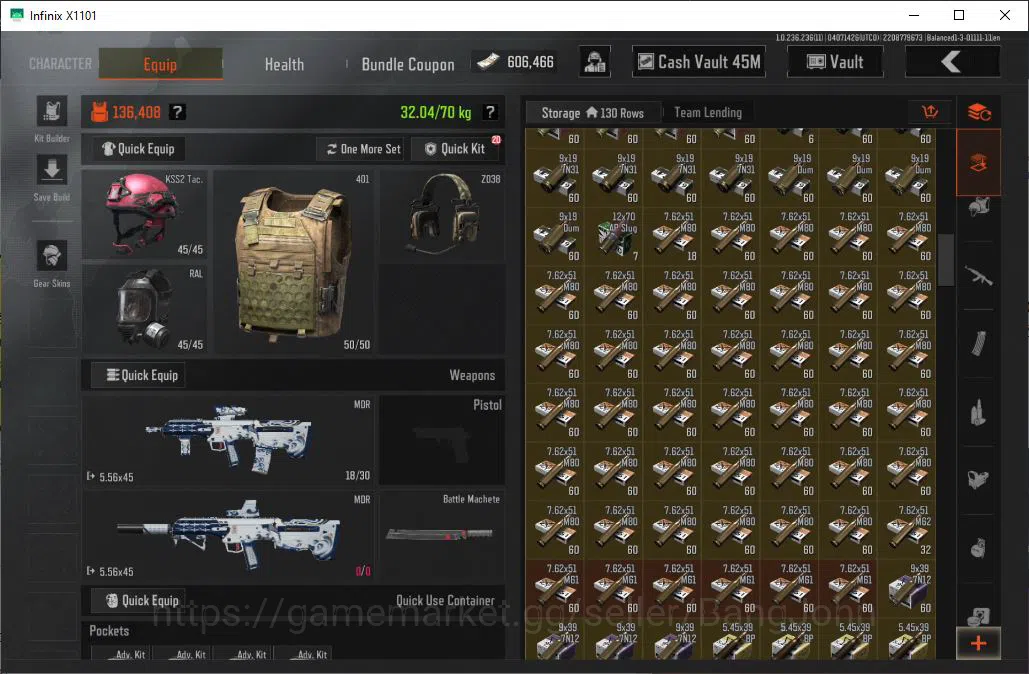This screenshot has width=1029, height=674.
Task: Click the Save Build download icon
Action: pos(52,171)
